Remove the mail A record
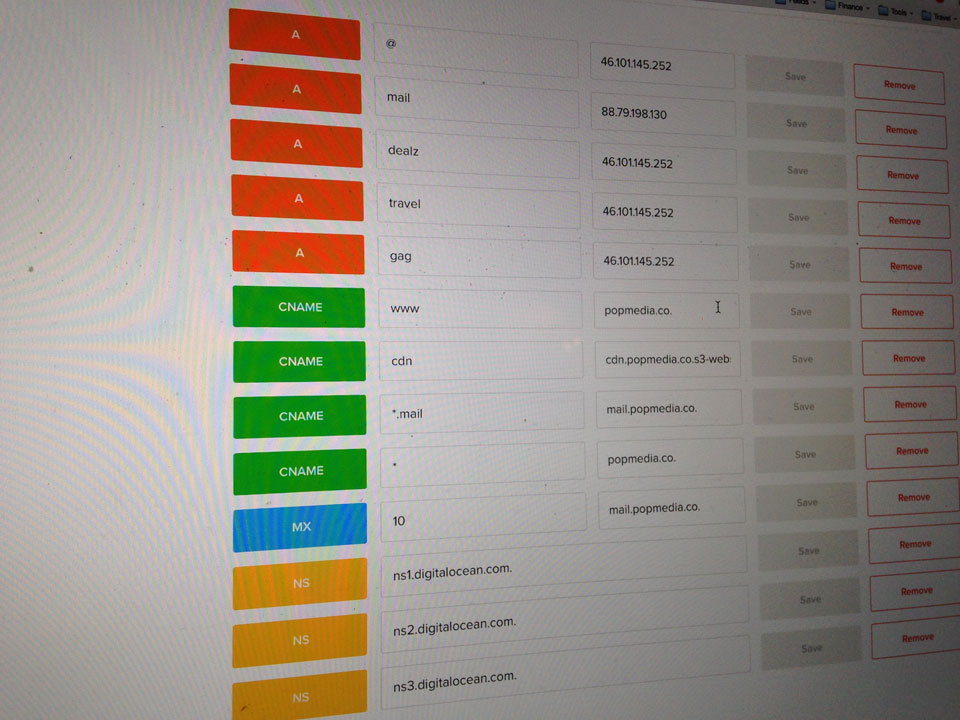The height and width of the screenshot is (720, 960). click(x=900, y=130)
